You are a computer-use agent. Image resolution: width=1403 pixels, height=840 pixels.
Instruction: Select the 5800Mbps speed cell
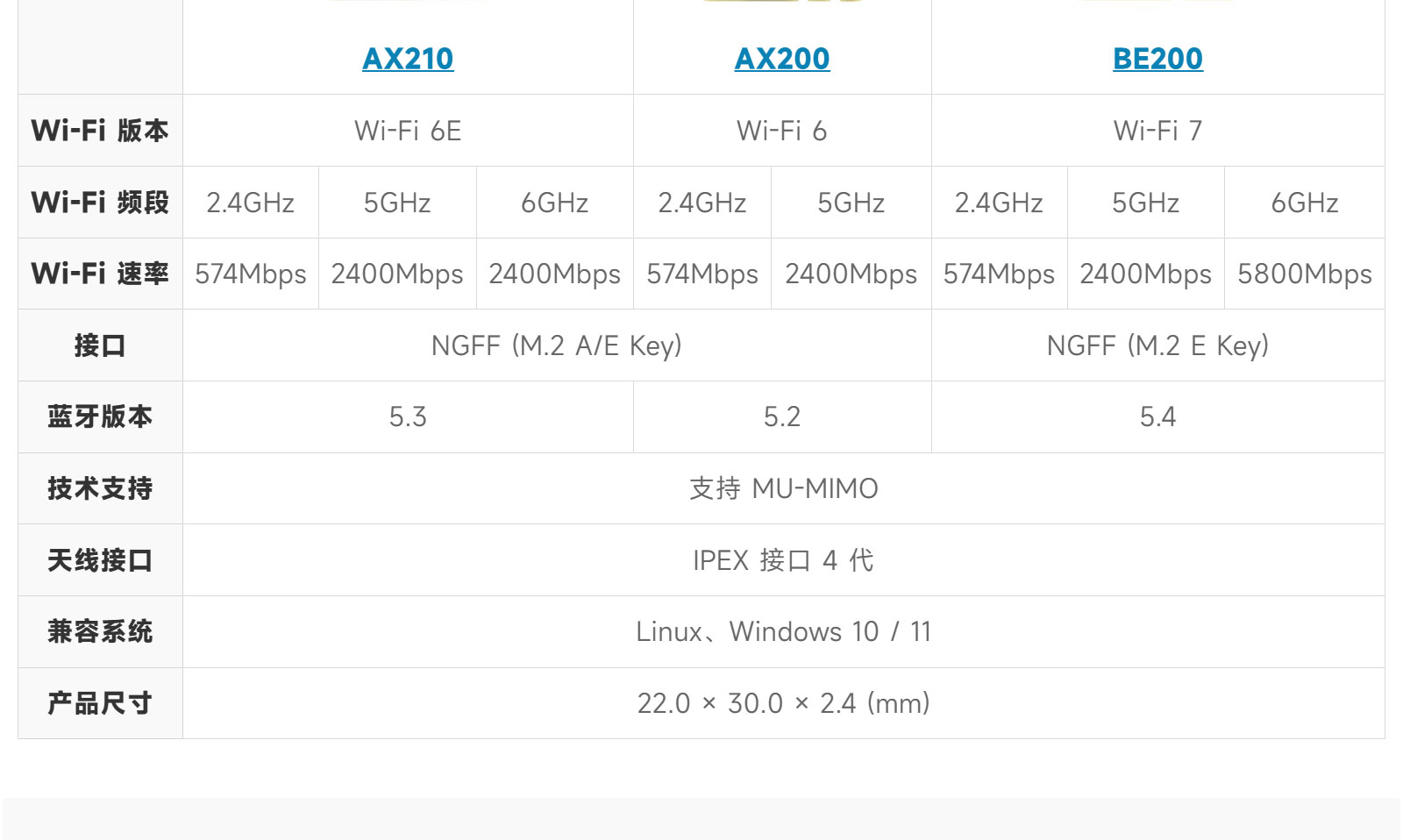(1305, 274)
